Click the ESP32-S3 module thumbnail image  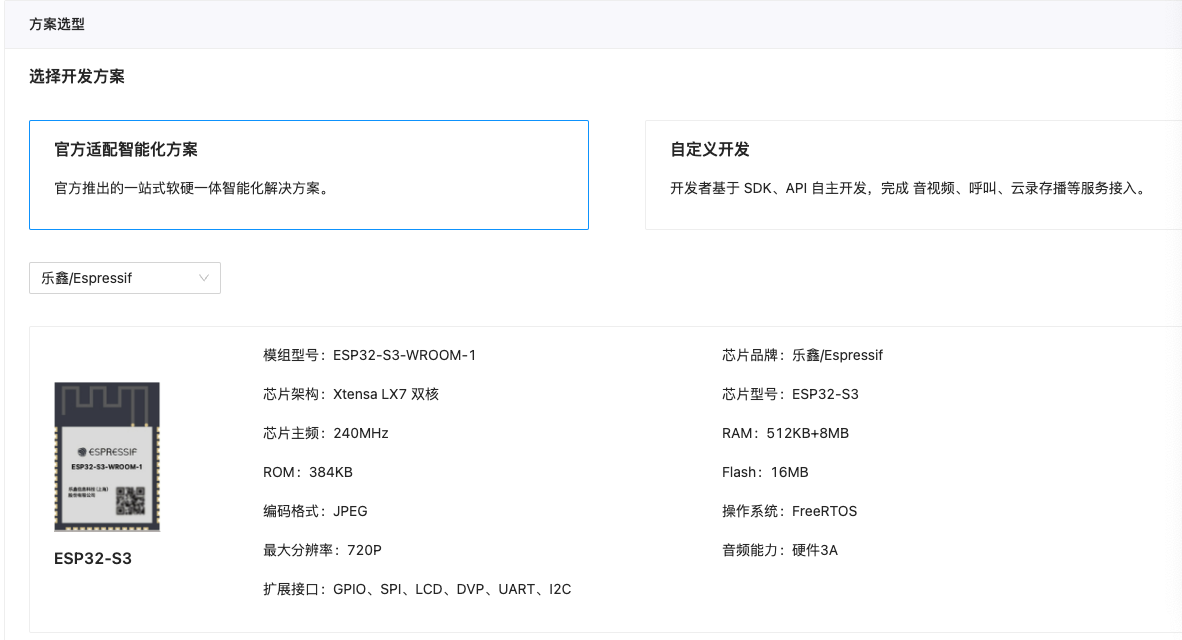point(107,457)
